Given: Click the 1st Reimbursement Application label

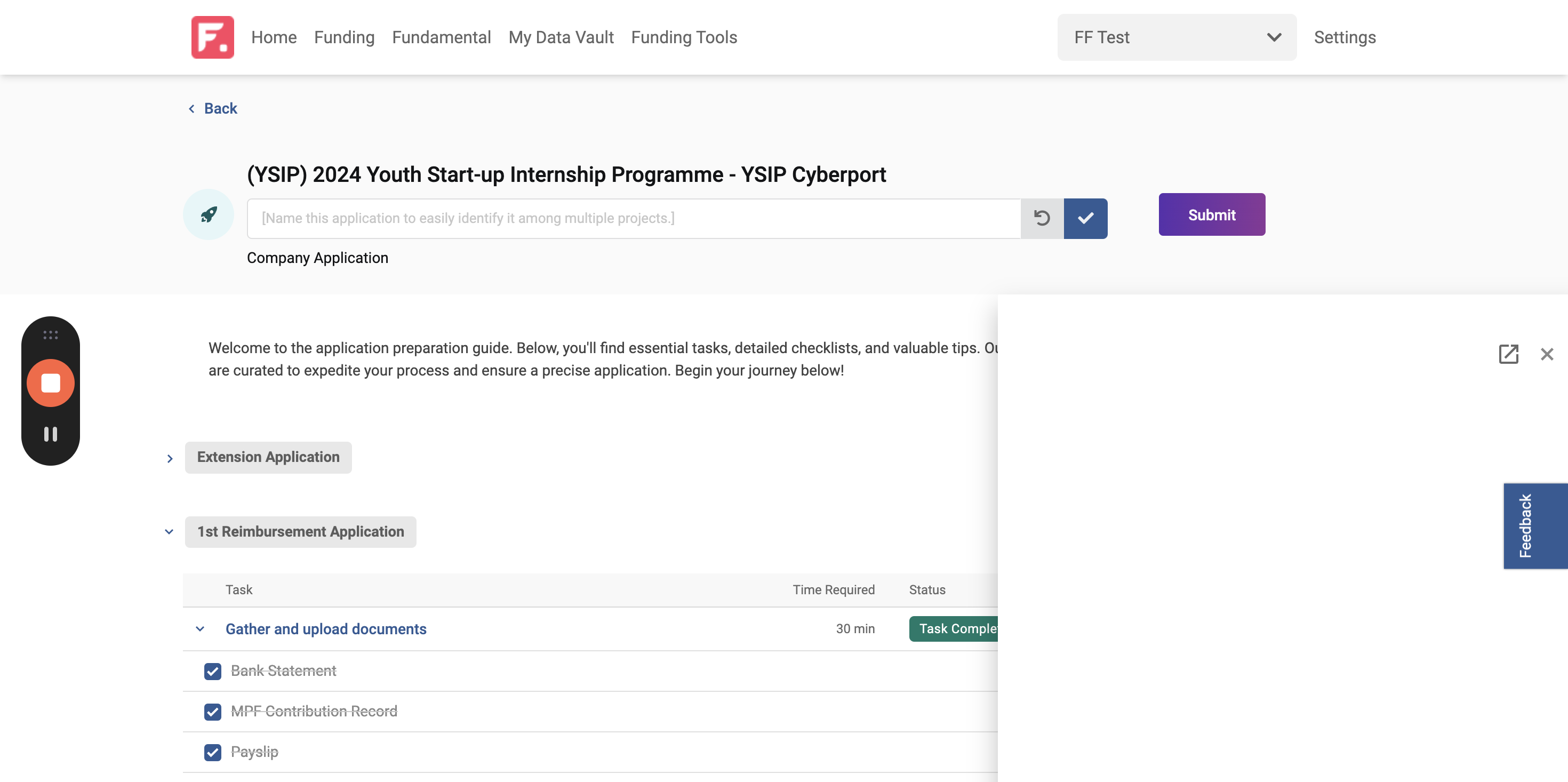Looking at the screenshot, I should pos(301,532).
